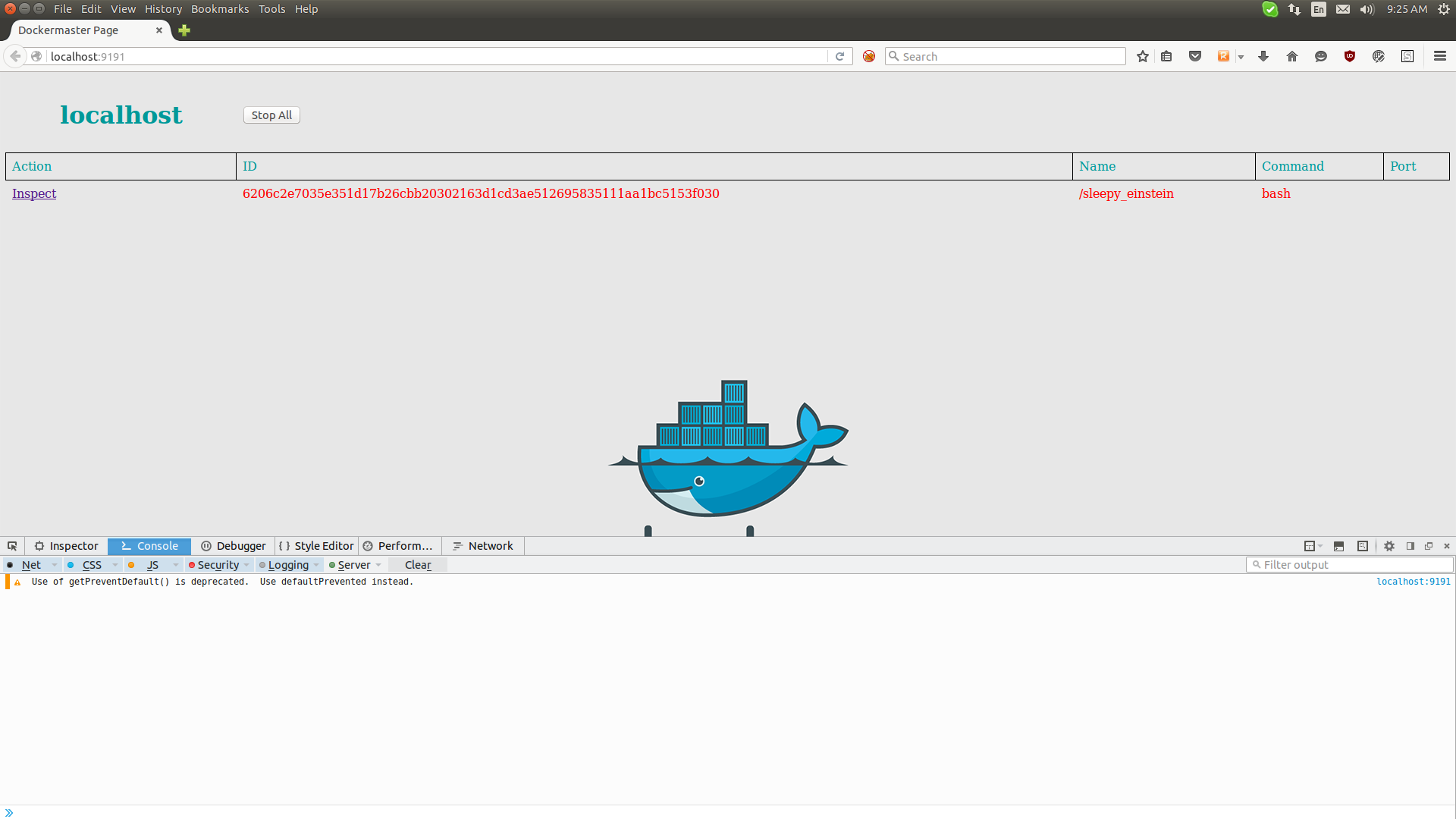Switch to the Network devtools tab
Viewport: 1456px width, 819px height.
pyautogui.click(x=483, y=546)
